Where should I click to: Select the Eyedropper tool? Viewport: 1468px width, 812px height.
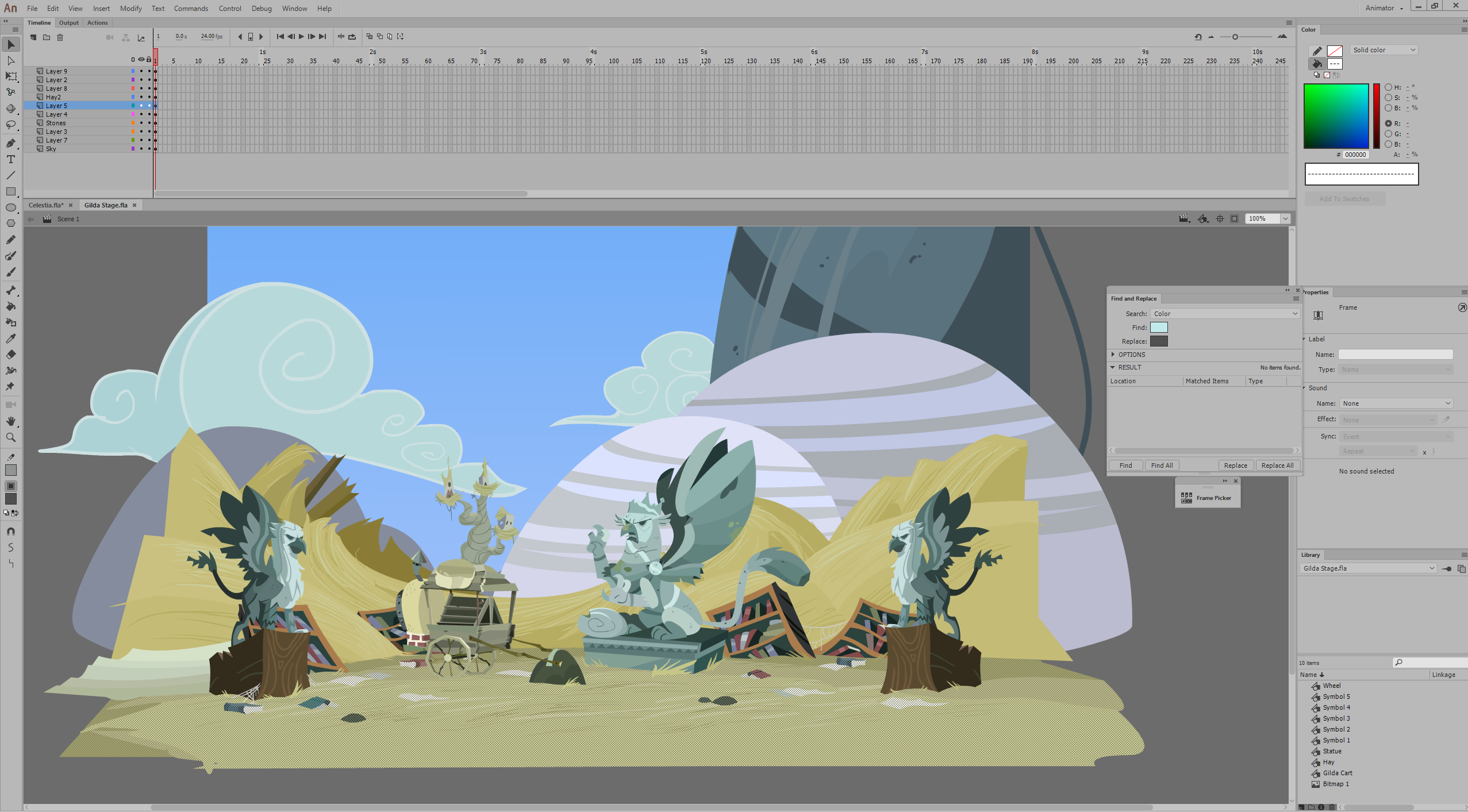[10, 338]
